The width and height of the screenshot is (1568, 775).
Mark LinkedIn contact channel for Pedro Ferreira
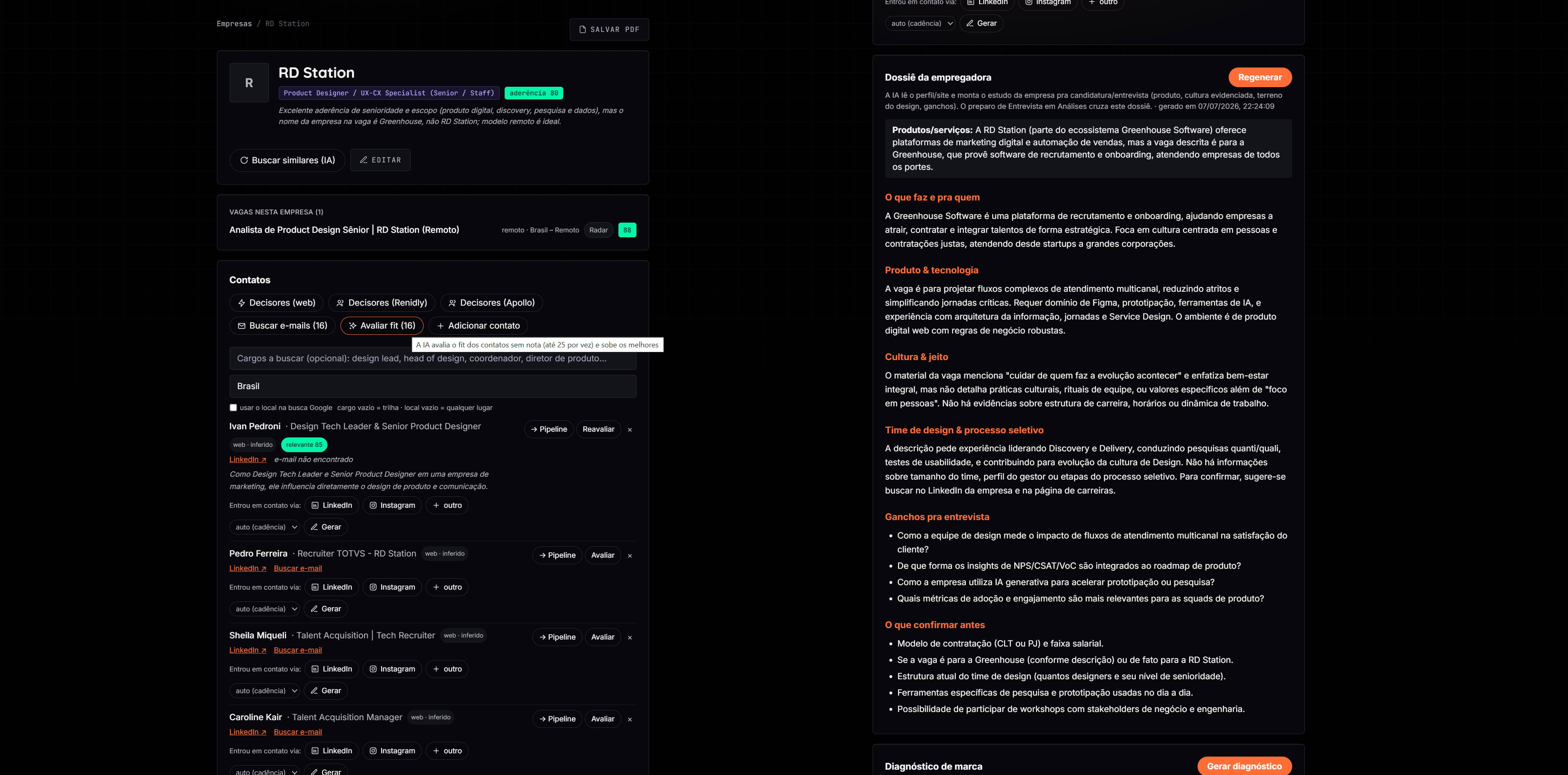click(x=332, y=588)
